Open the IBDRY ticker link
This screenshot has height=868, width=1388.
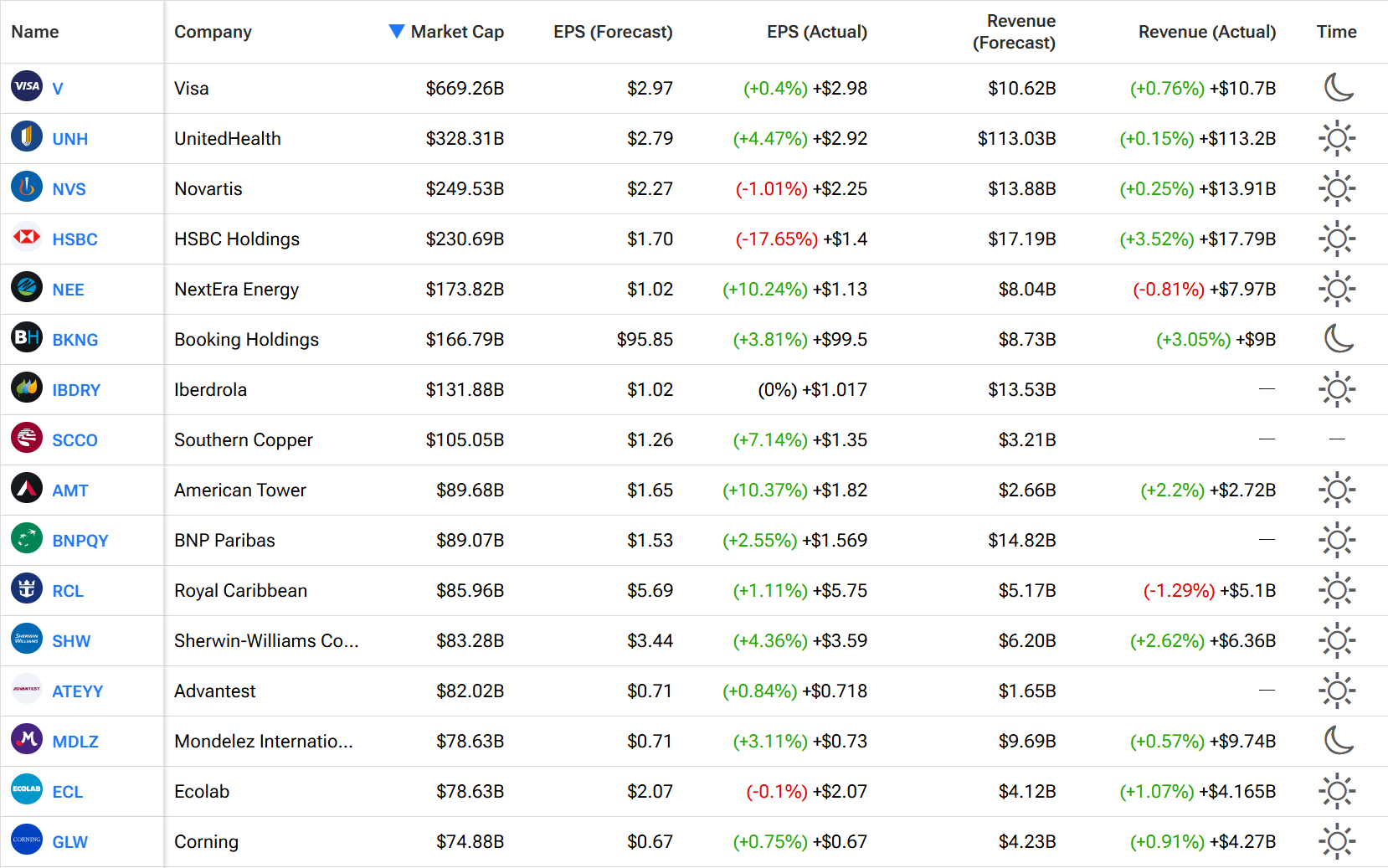pos(76,390)
